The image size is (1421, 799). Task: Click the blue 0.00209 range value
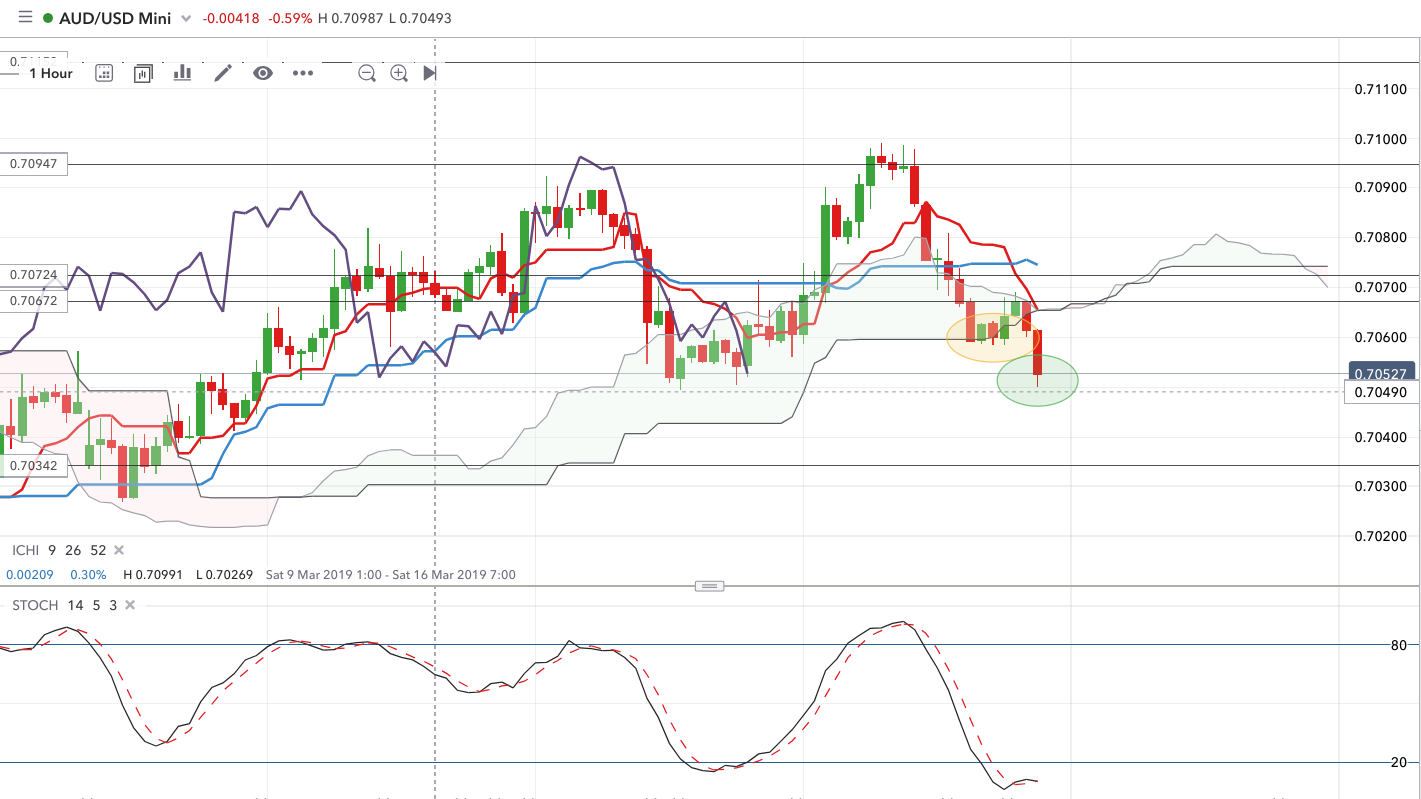coord(32,575)
